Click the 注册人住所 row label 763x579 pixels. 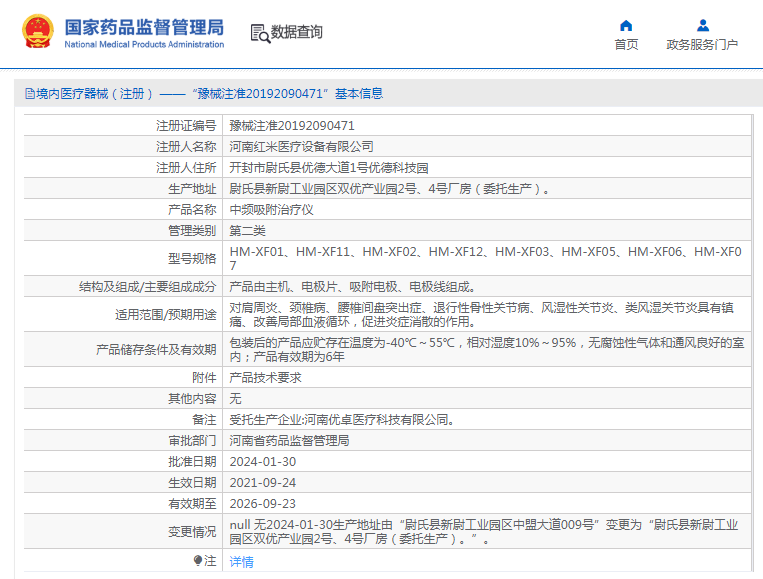tap(186, 168)
